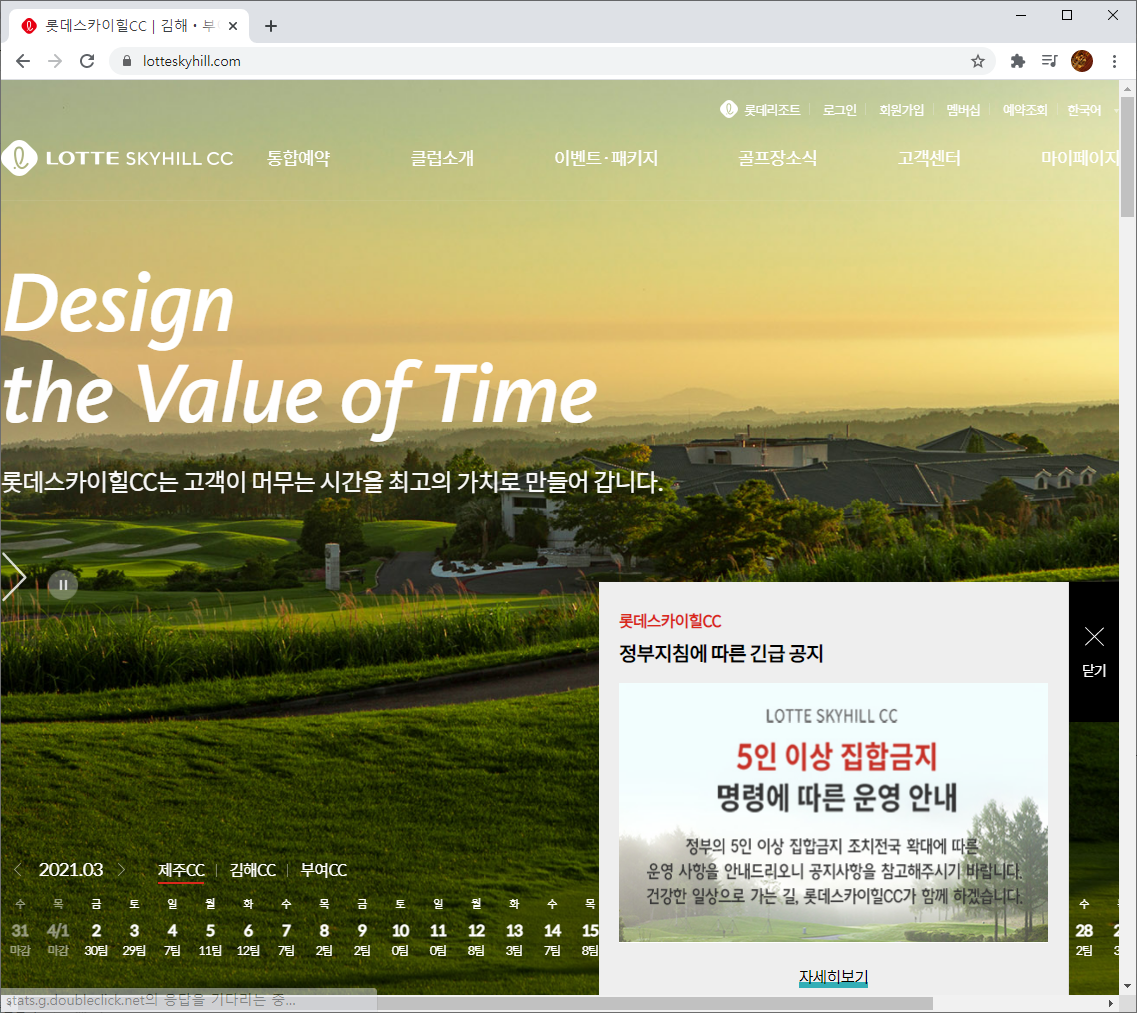This screenshot has height=1013, width=1137.
Task: Go to the previous month in the calendar
Action: click(19, 869)
